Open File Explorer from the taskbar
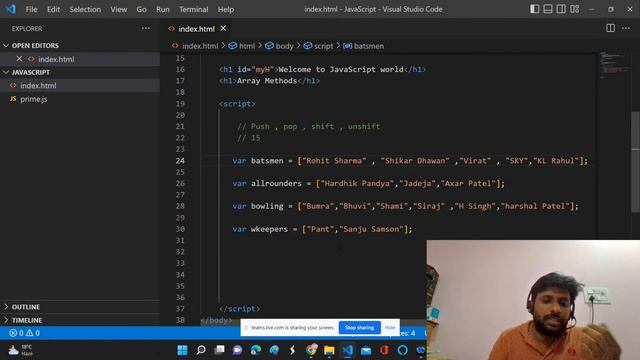This screenshot has width=640, height=360. click(329, 350)
